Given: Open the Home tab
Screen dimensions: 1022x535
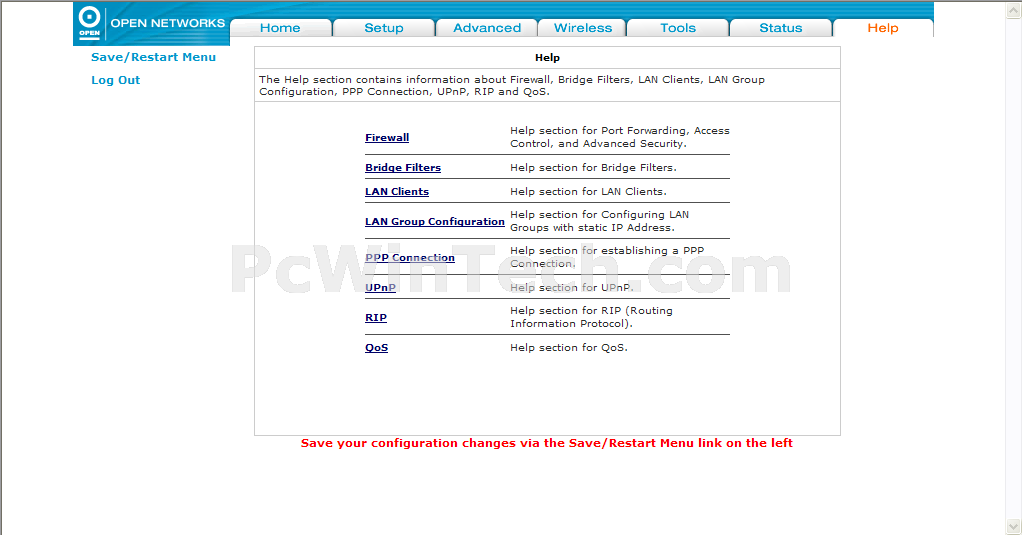Looking at the screenshot, I should (280, 28).
